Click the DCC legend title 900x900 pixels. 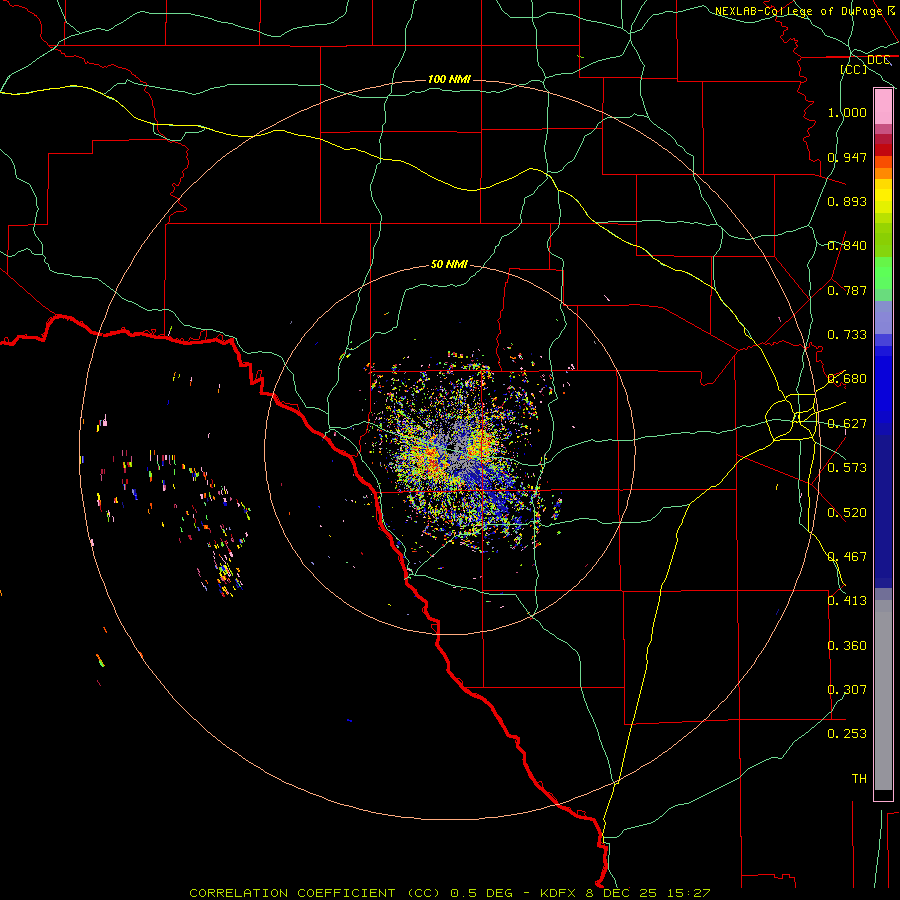[x=878, y=60]
